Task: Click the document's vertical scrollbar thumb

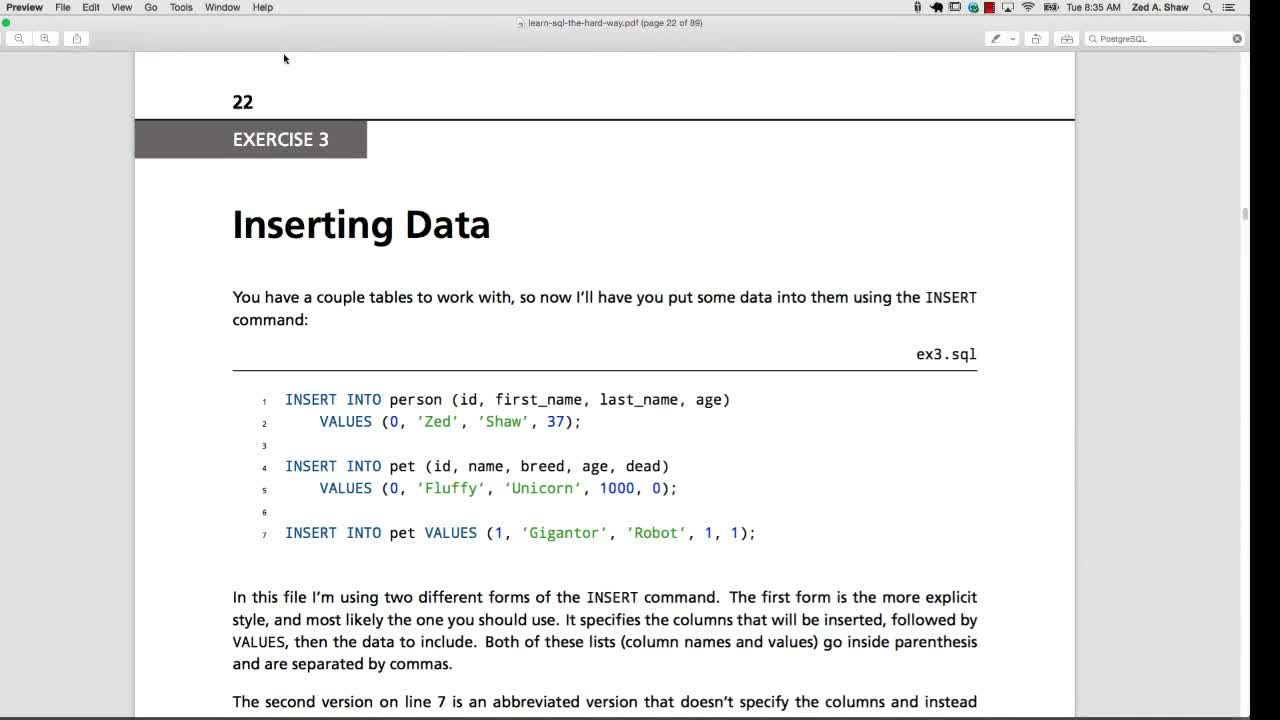Action: point(1245,214)
